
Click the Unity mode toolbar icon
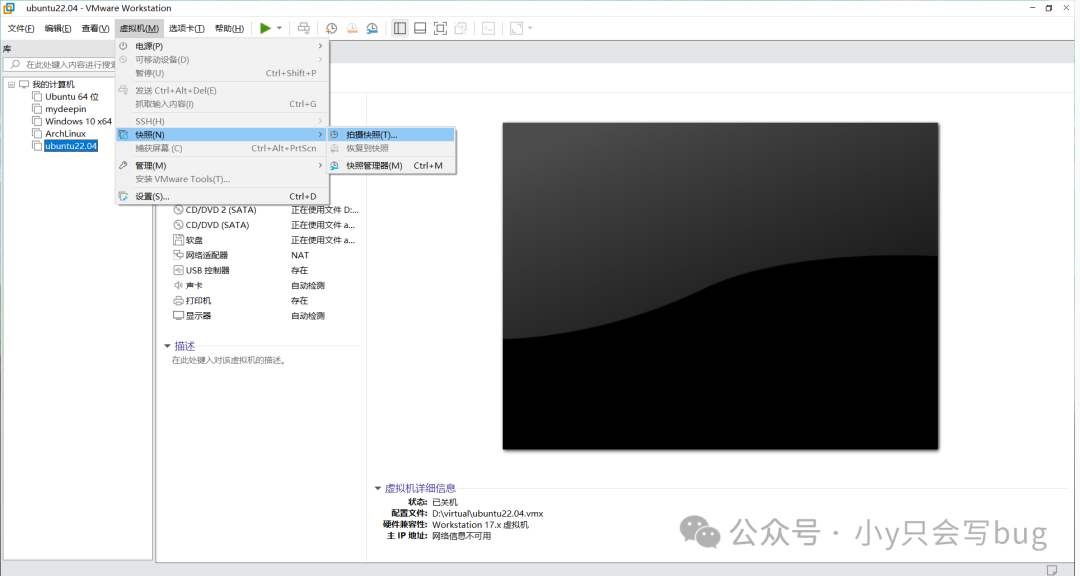(462, 28)
